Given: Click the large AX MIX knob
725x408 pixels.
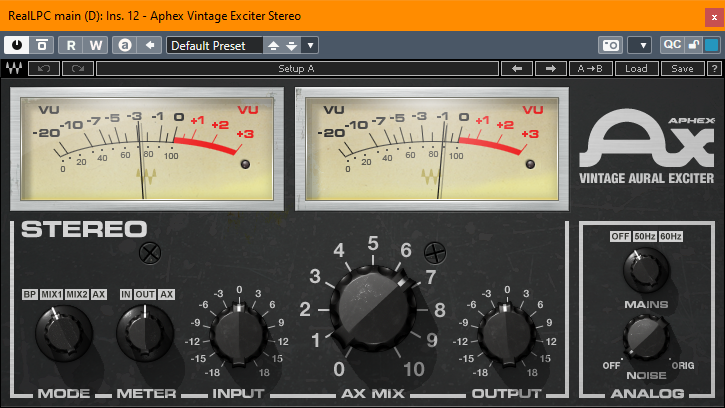Looking at the screenshot, I should 373,309.
